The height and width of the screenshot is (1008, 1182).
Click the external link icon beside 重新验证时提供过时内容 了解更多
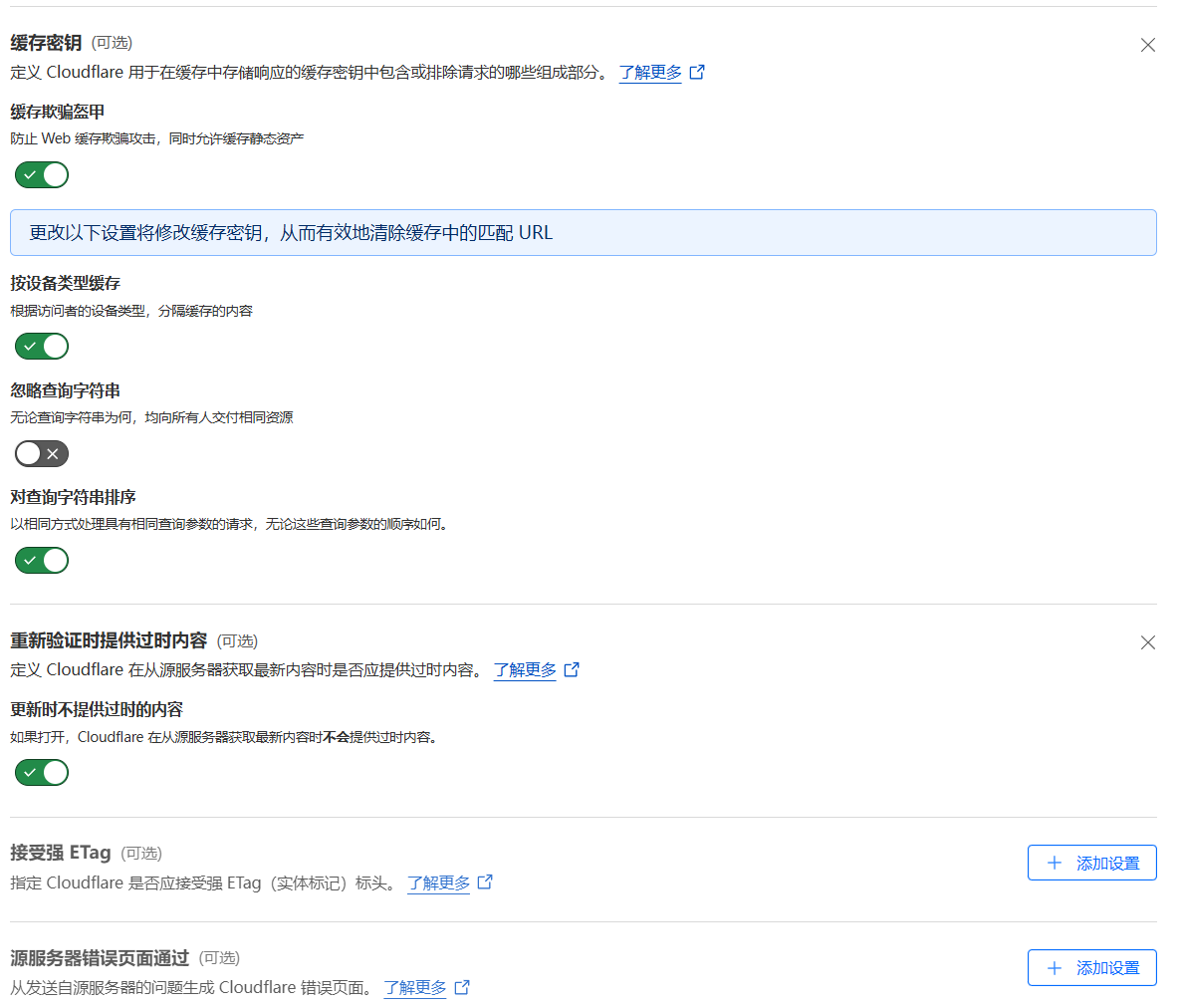tap(571, 669)
